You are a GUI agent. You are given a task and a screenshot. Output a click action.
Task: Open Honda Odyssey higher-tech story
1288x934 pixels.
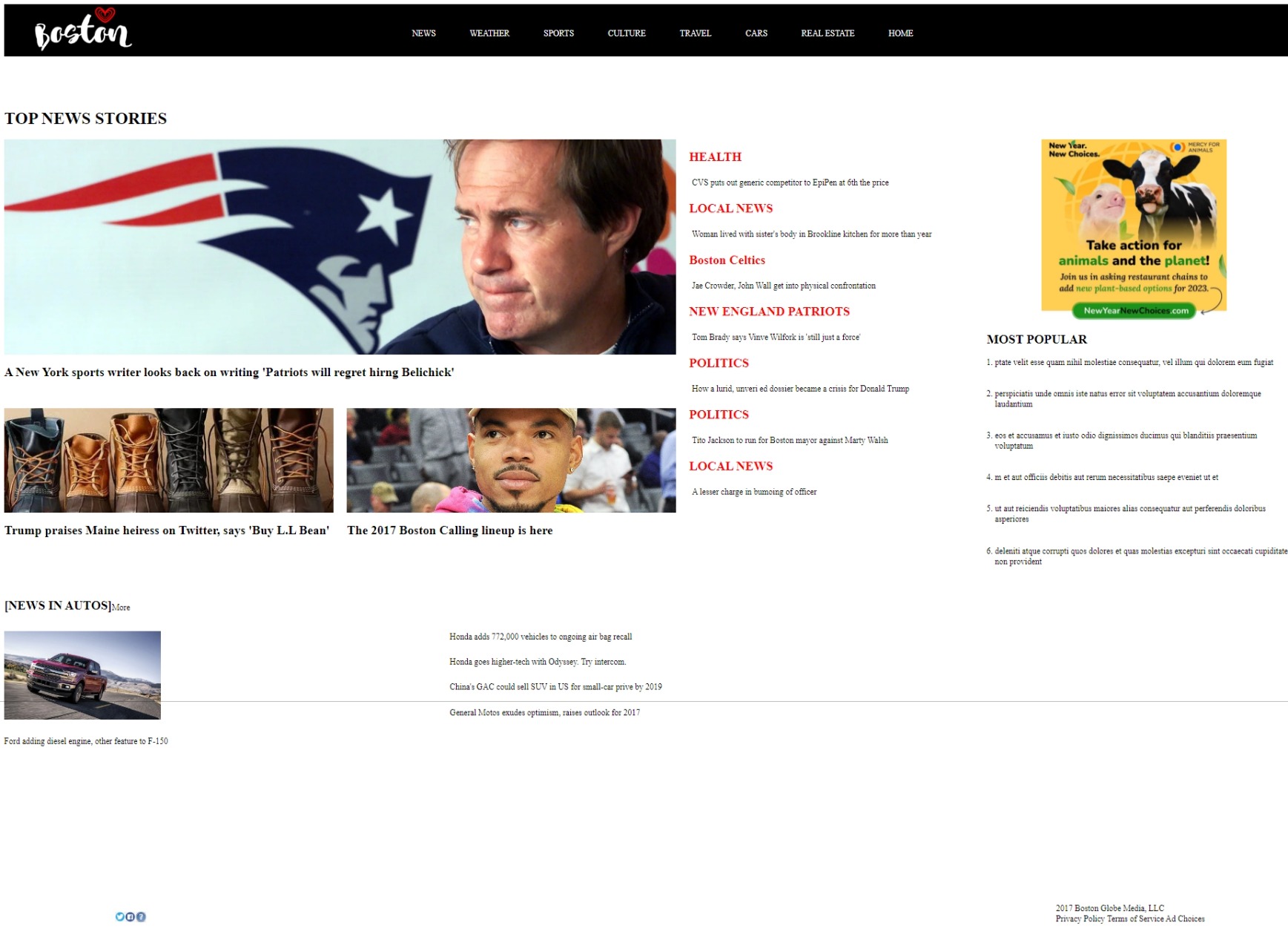click(538, 662)
